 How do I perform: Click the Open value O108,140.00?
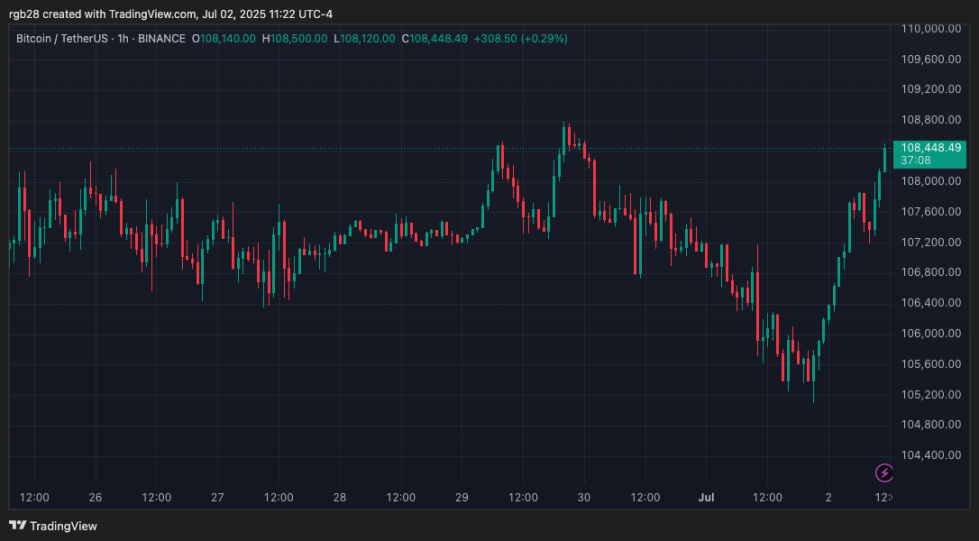(x=226, y=38)
